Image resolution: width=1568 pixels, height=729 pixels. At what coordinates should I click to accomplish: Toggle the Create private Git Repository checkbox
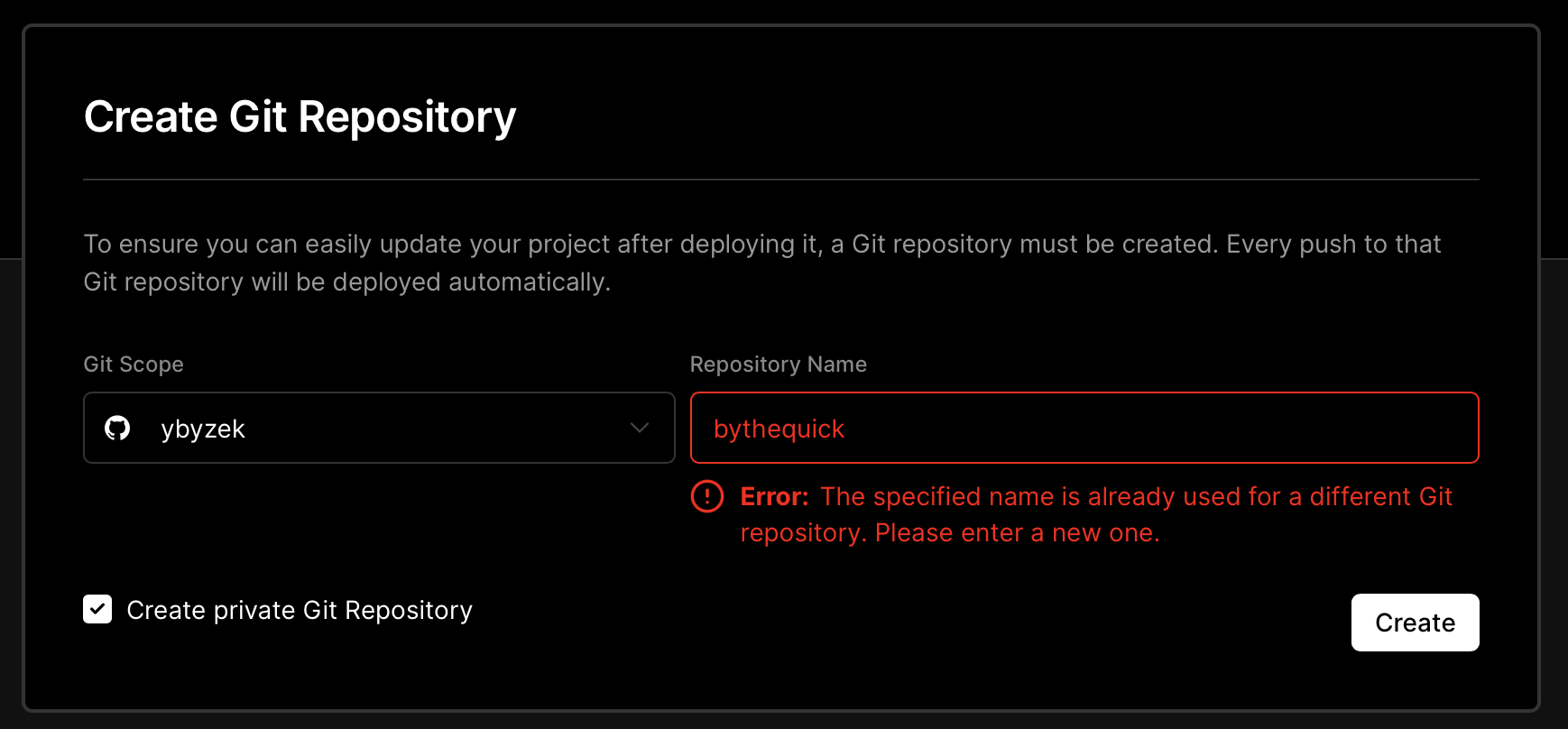pyautogui.click(x=97, y=609)
